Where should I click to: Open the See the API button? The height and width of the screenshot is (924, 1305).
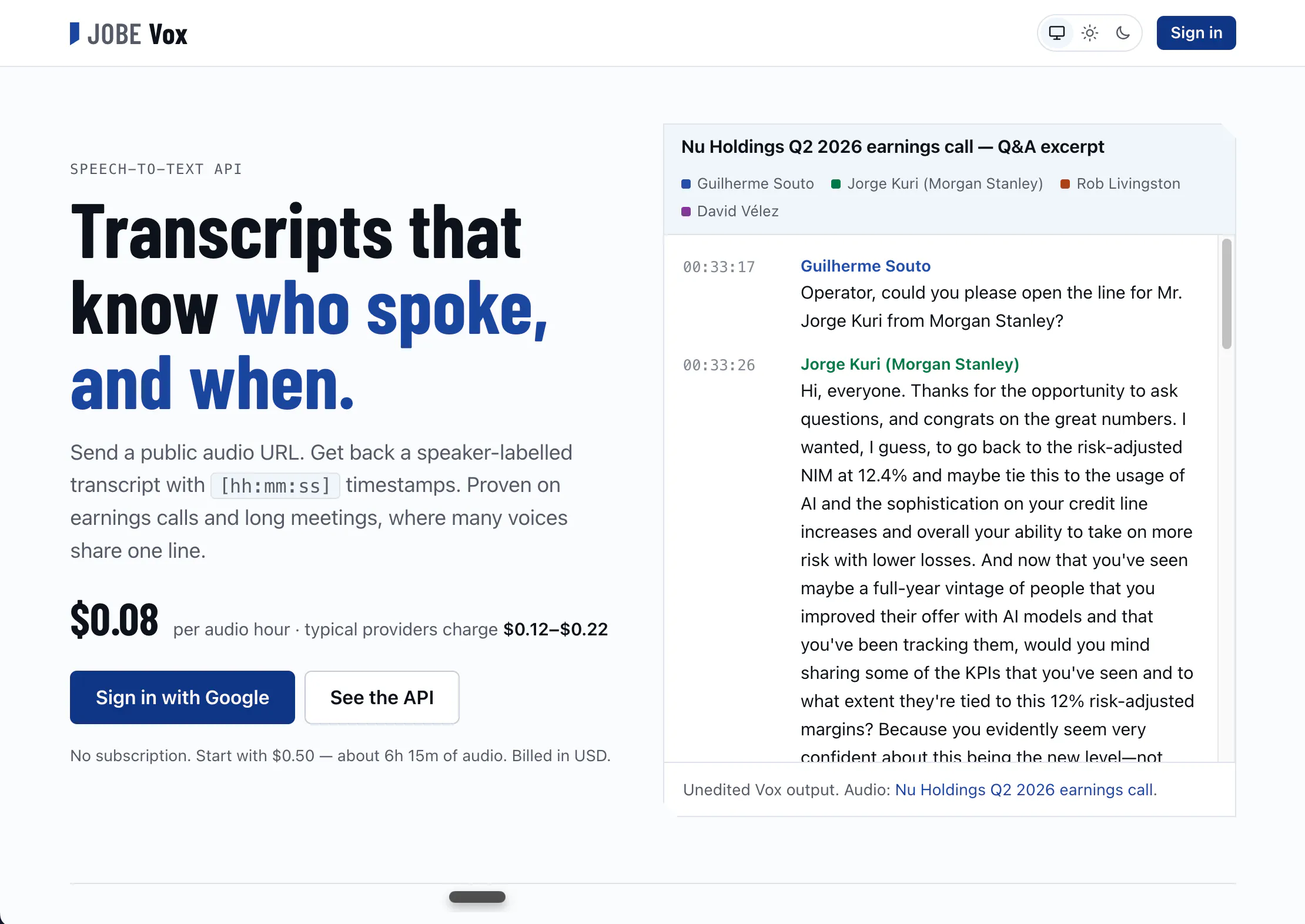point(382,697)
